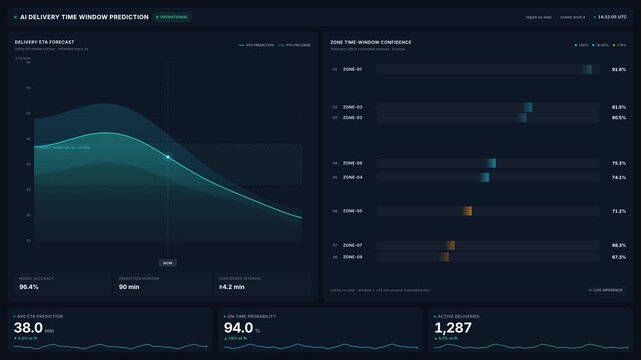The width and height of the screenshot is (641, 360).
Task: Click the 71.2% value for ZONE-05
Action: point(619,211)
